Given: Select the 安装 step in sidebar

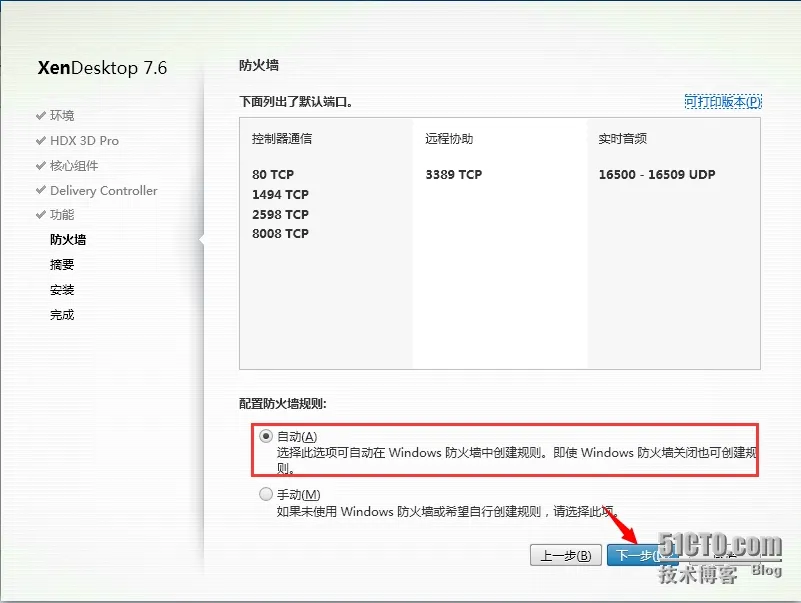Looking at the screenshot, I should point(62,290).
